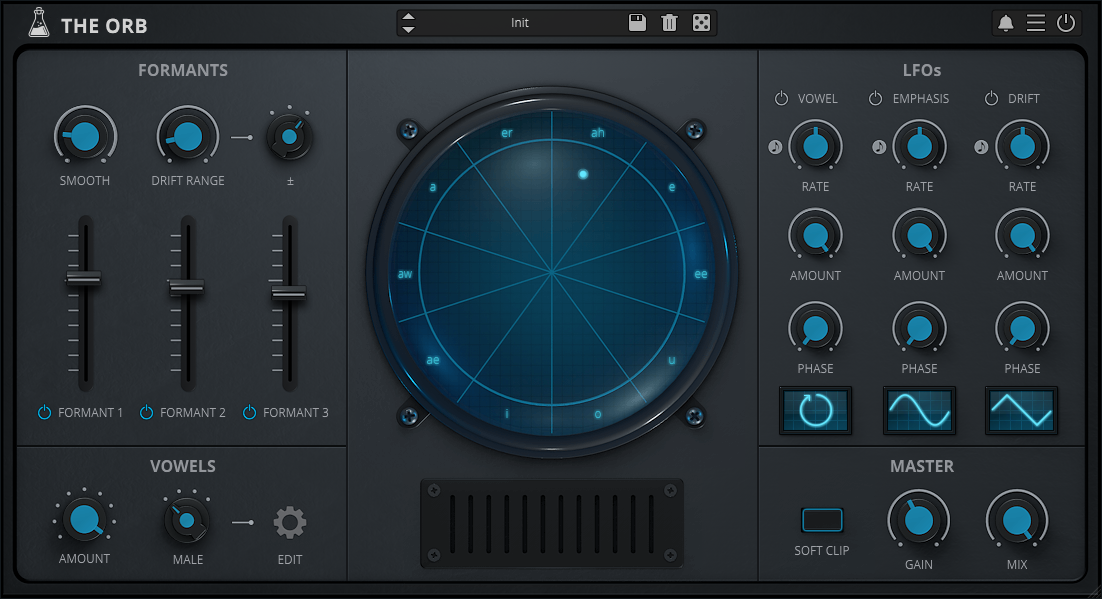
Task: Toggle plugin bypass with the top-right power icon
Action: pos(1066,23)
